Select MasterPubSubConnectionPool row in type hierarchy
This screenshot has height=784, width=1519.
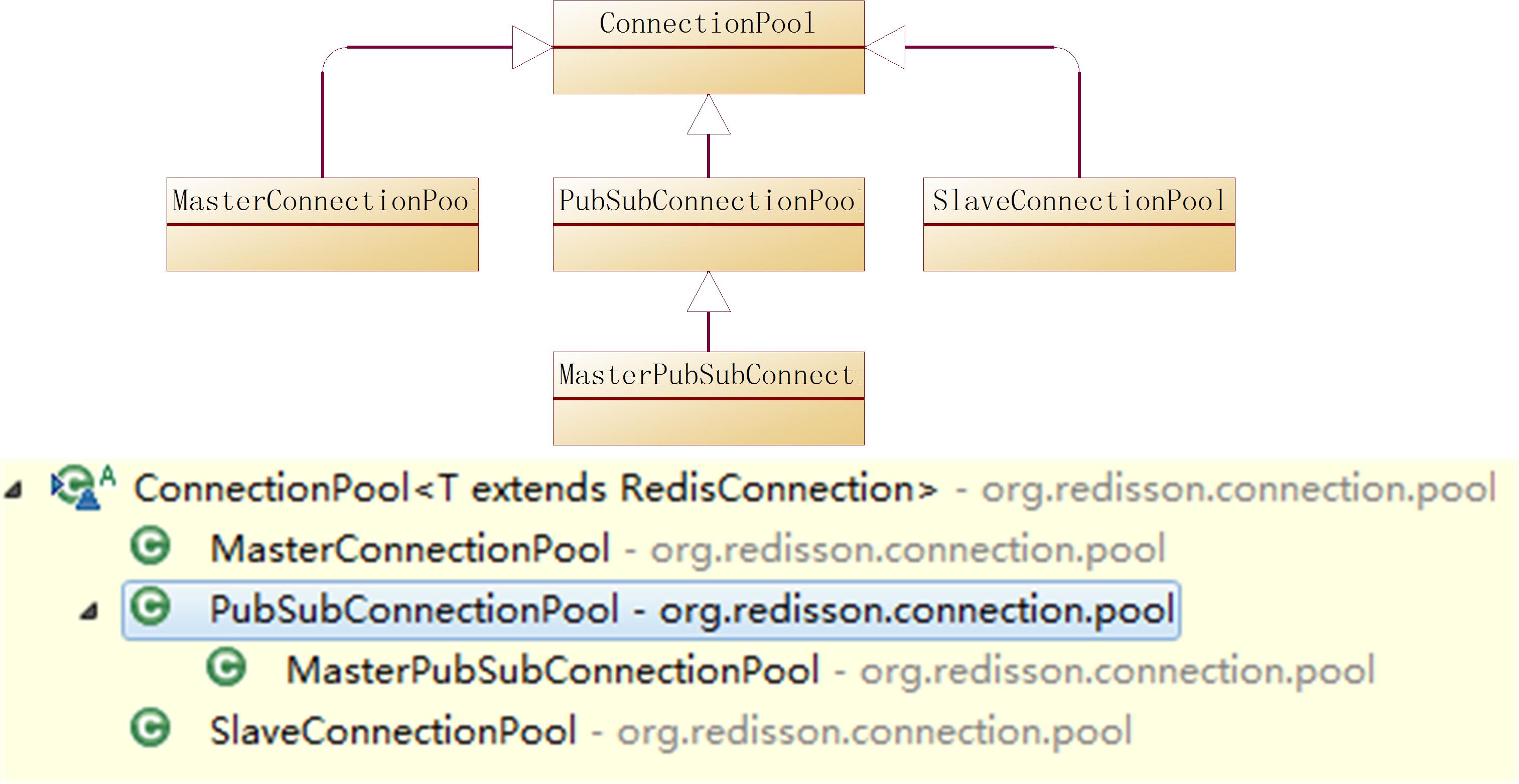[831, 670]
